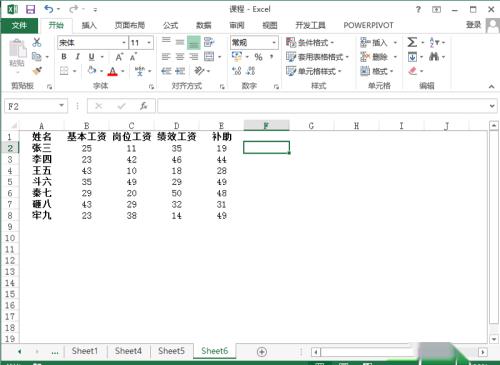Activate the Format Painter brush
The image size is (500, 365).
37,71
